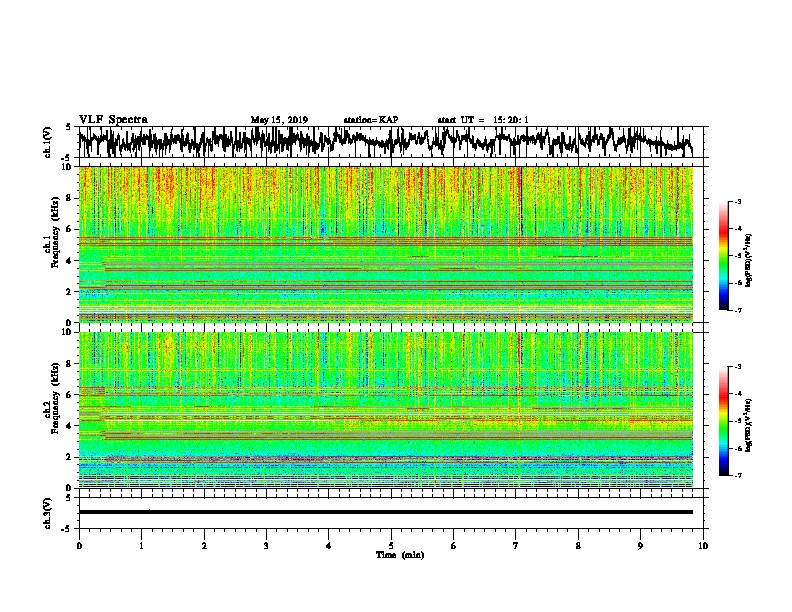This screenshot has height=612, width=792.
Task: Click the "ch.1(V)" waveform axis label
Action: pyautogui.click(x=47, y=142)
